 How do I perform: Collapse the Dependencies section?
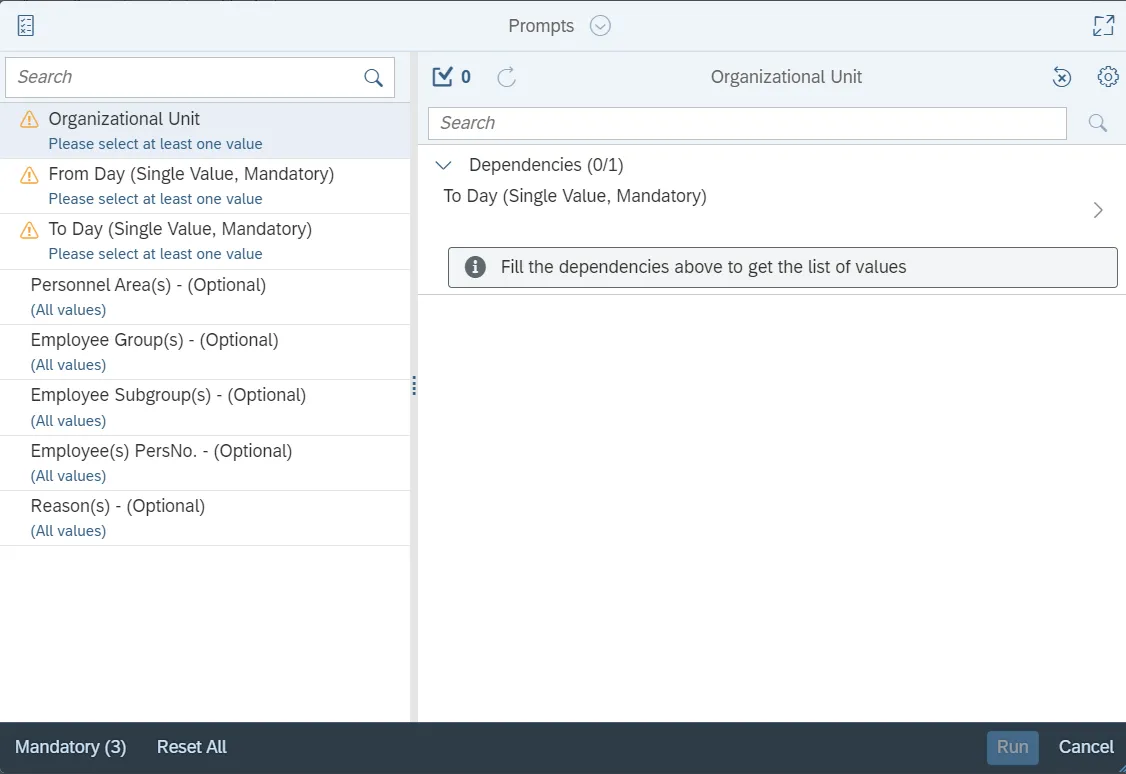coord(446,165)
